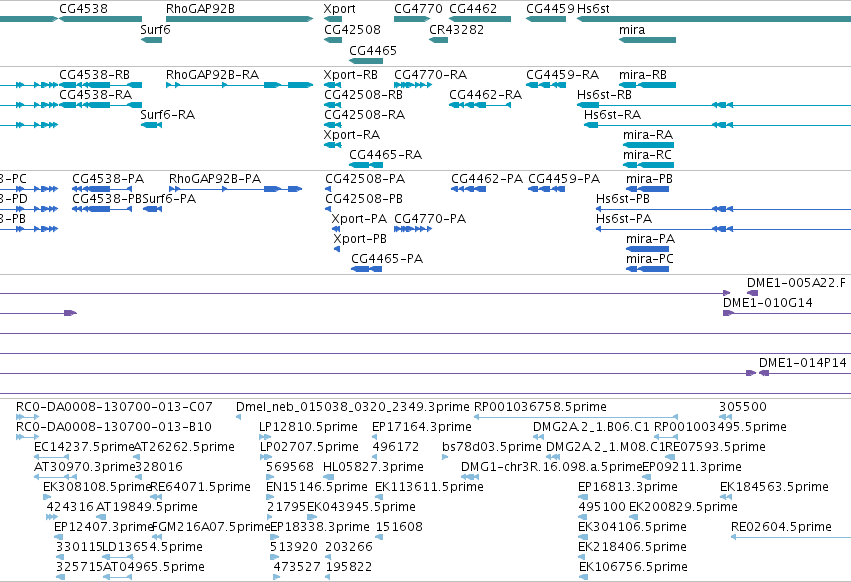Select EST 305500

743,407
